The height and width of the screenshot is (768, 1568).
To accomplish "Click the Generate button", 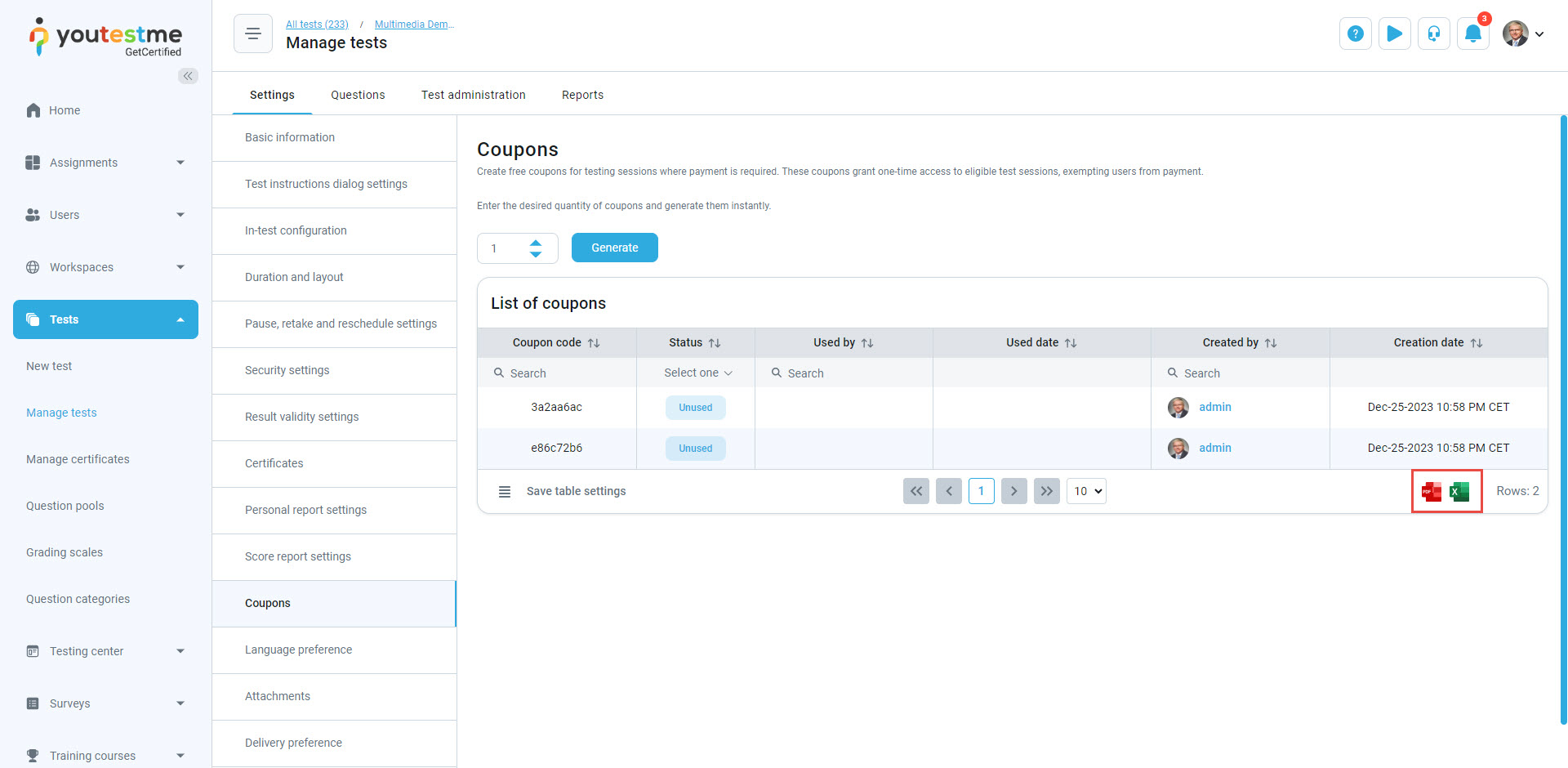I will click(x=615, y=248).
